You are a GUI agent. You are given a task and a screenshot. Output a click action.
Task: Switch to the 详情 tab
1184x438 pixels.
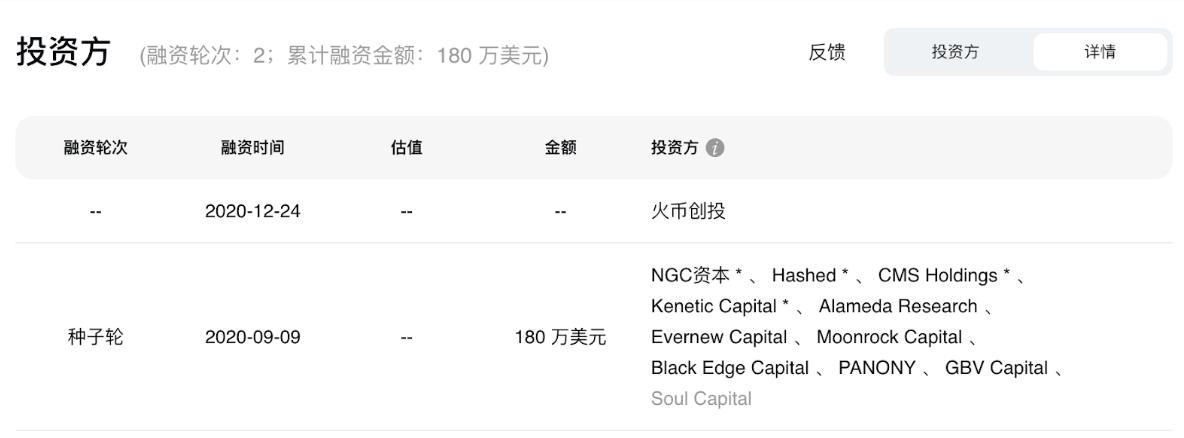pyautogui.click(x=1100, y=53)
